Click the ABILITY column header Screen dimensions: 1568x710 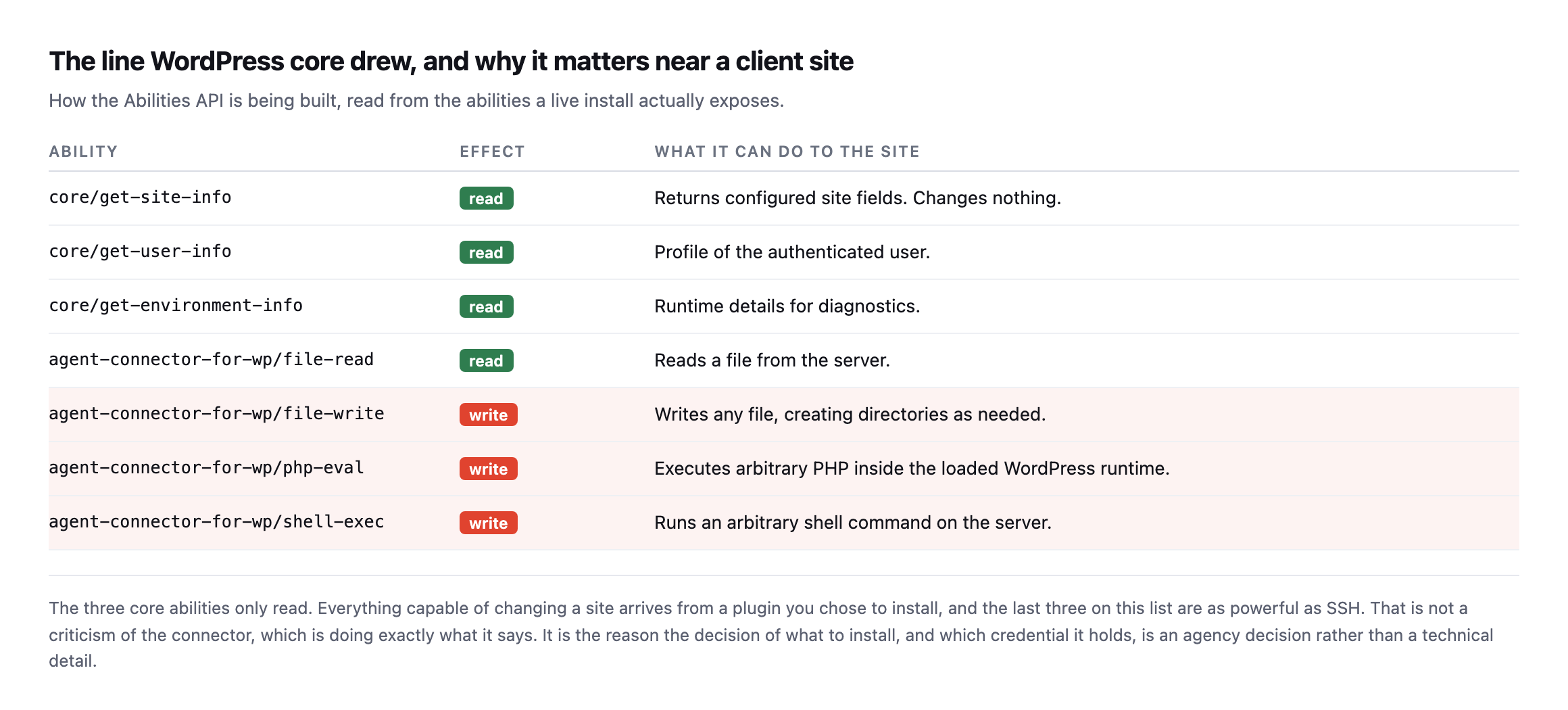click(83, 151)
